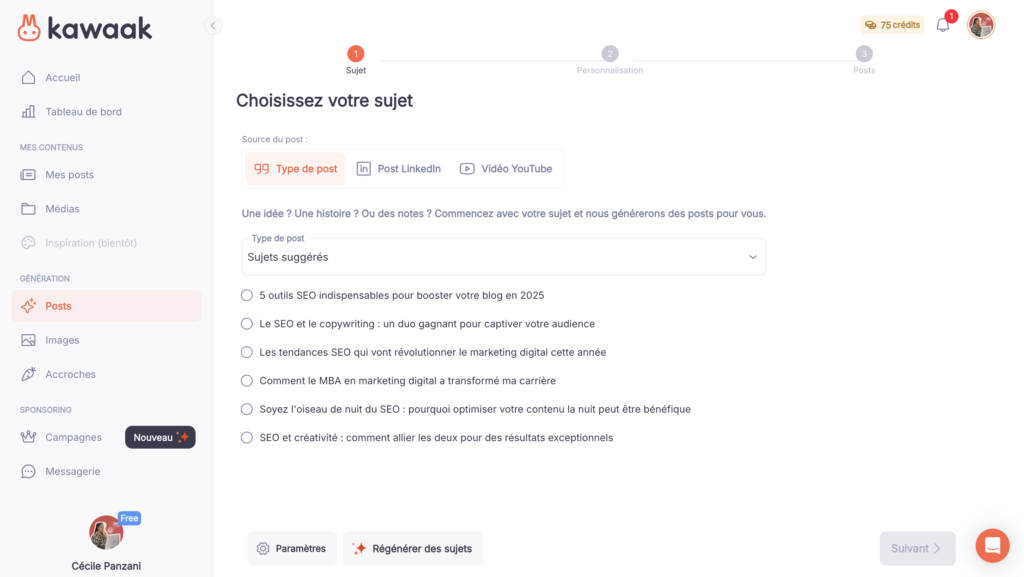Select the first suggested SEO topic
The image size is (1024, 577).
point(245,295)
